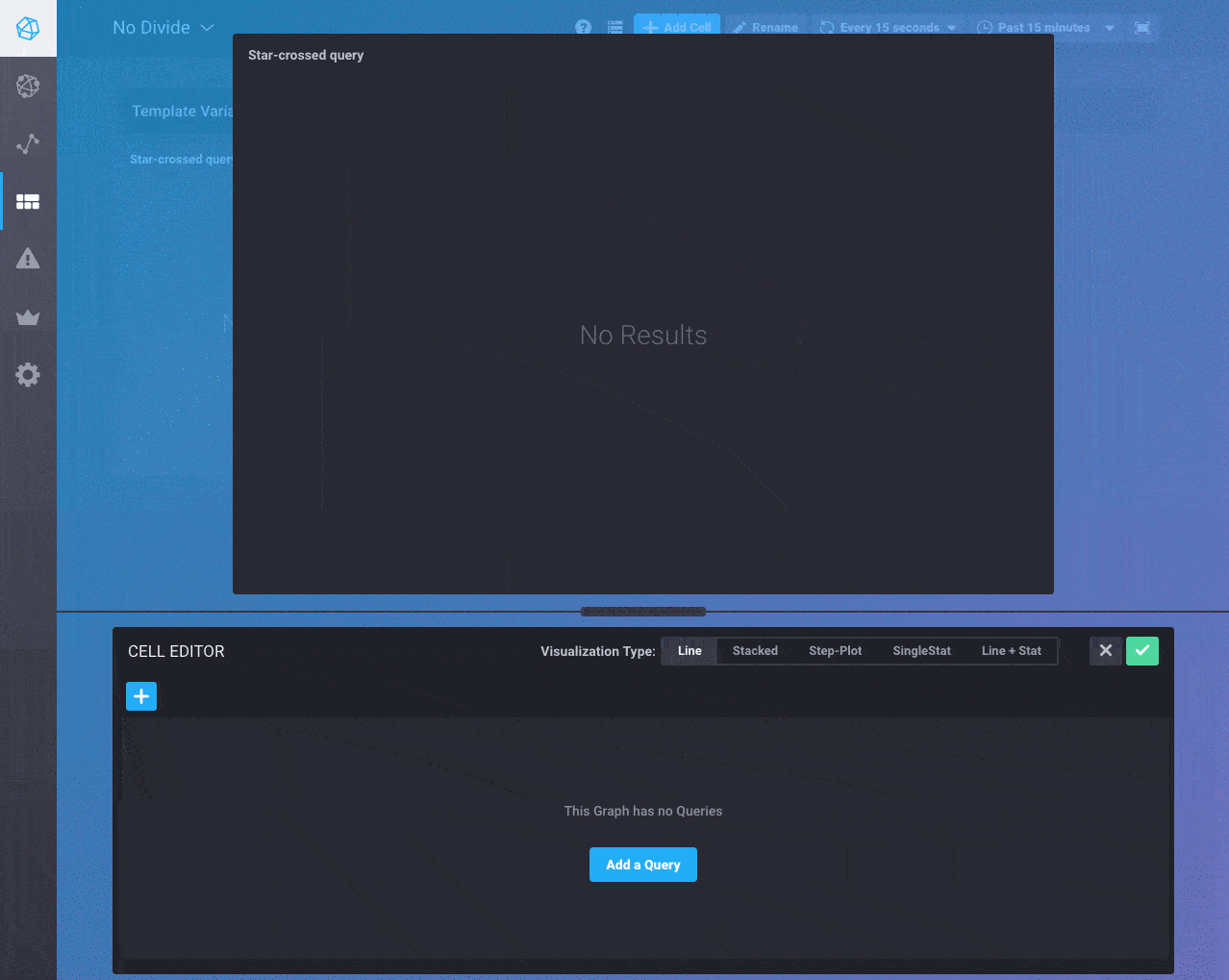Switch visualization type to Stacked

point(755,651)
